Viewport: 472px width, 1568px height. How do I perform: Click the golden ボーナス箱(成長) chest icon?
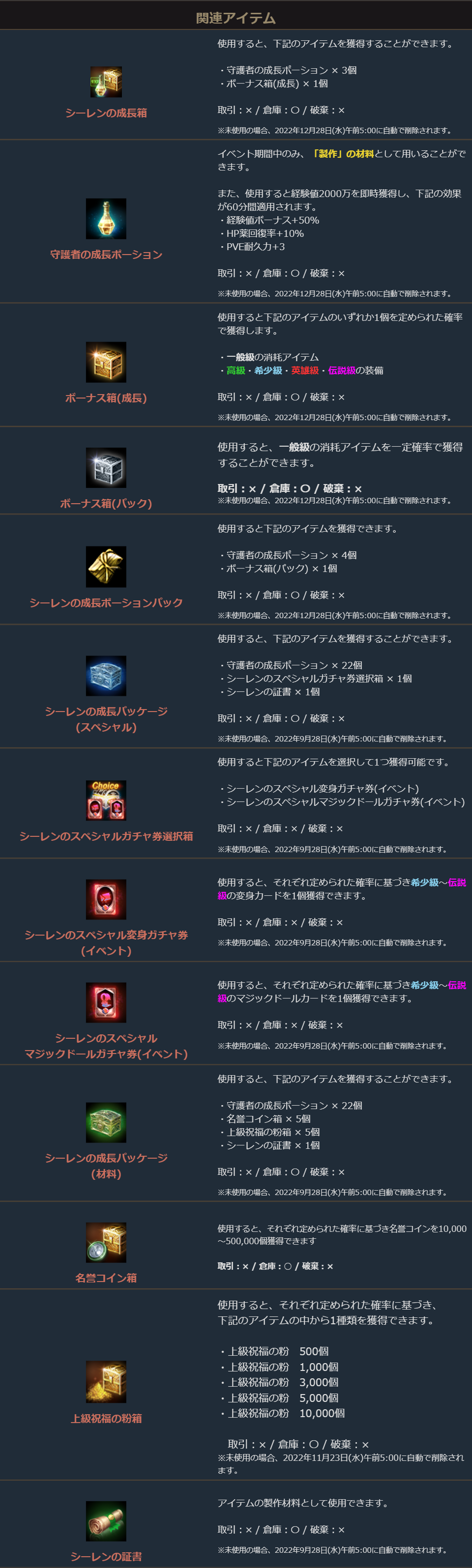[x=106, y=362]
